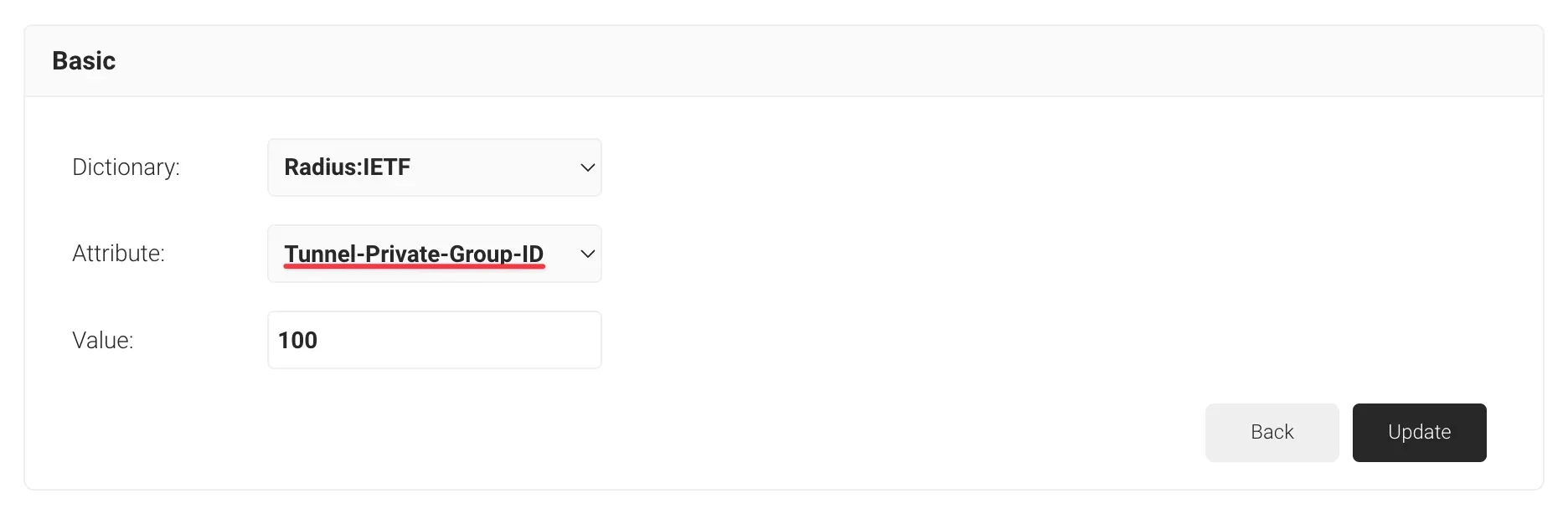Click the underlined Tunnel-Private-Group-ID text

pos(414,254)
